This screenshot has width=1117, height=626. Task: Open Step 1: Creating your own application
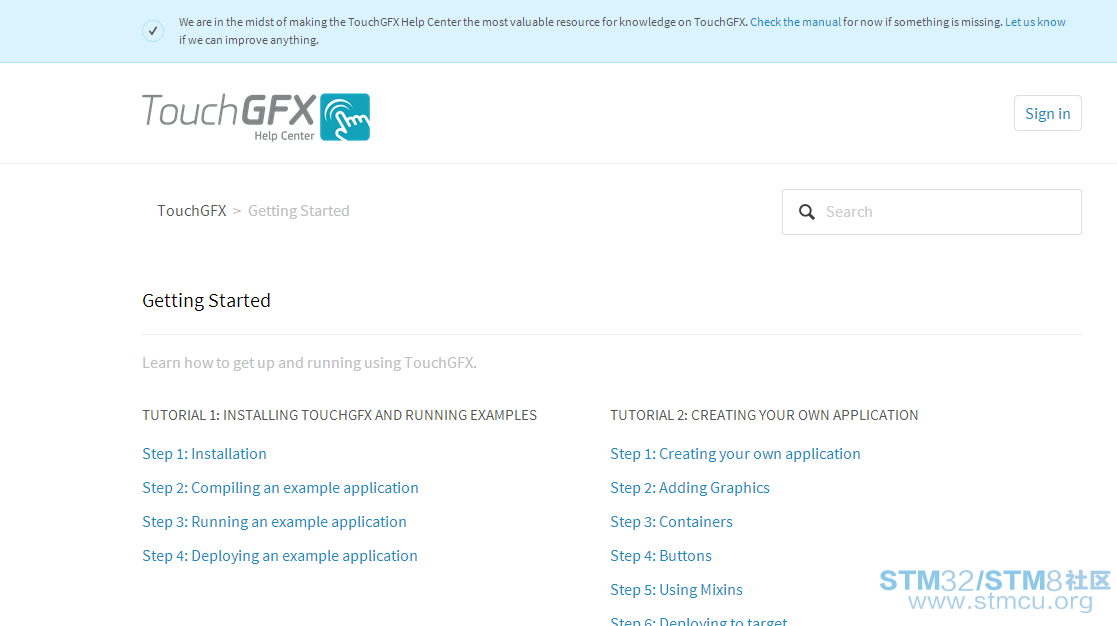735,454
